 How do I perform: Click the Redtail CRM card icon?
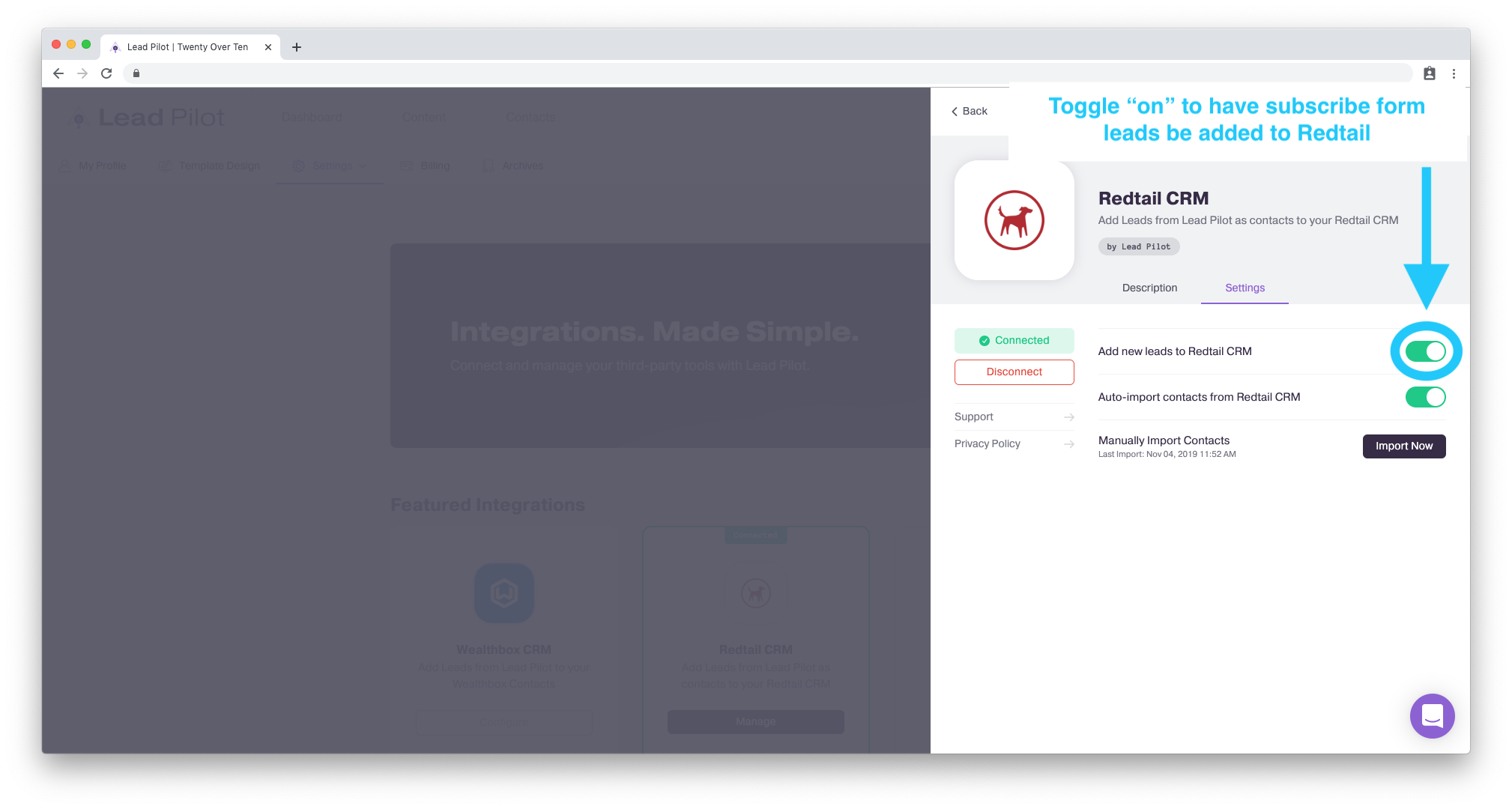pyautogui.click(x=756, y=593)
